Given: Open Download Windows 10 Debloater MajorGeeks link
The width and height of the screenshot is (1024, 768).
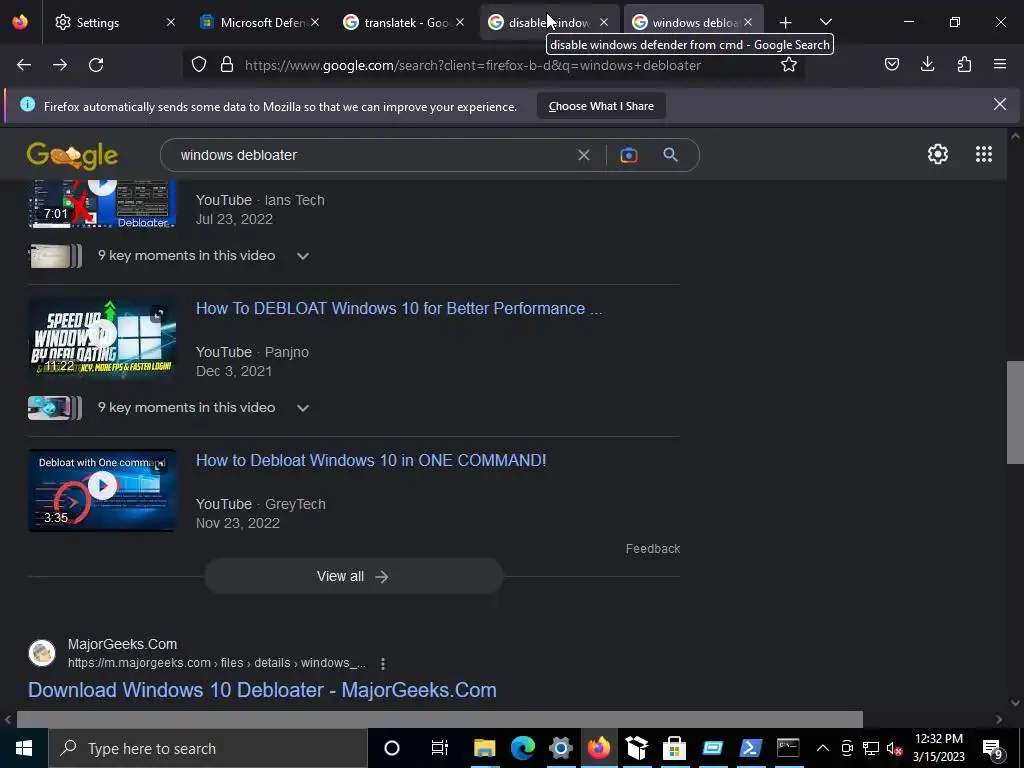Looking at the screenshot, I should coord(263,690).
